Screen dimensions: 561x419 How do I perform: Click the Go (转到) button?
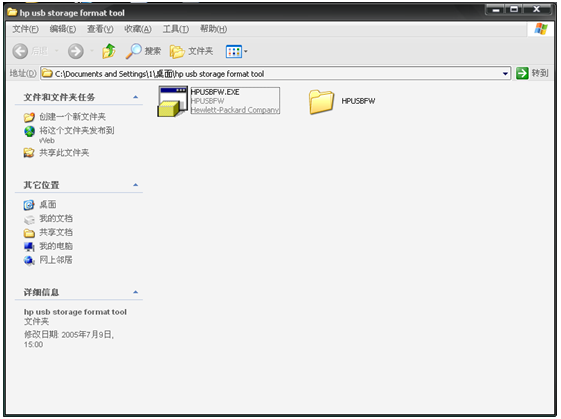(x=532, y=73)
